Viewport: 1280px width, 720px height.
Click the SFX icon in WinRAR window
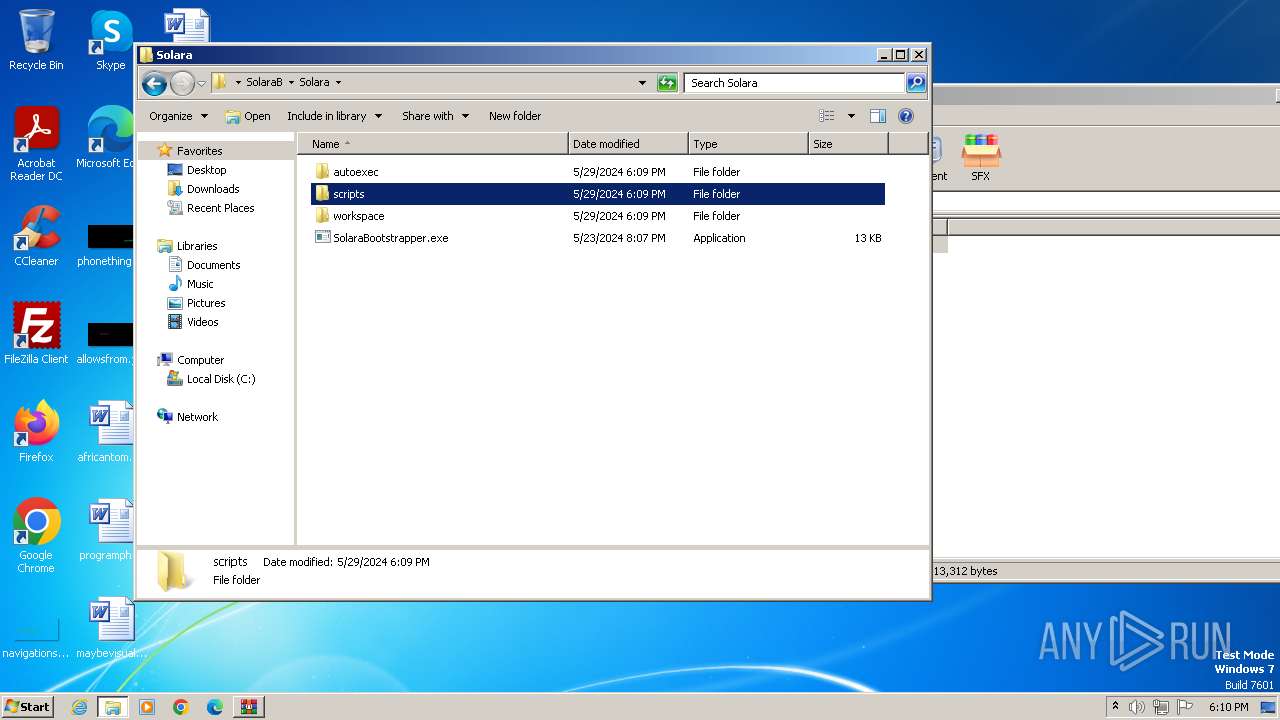pyautogui.click(x=980, y=158)
